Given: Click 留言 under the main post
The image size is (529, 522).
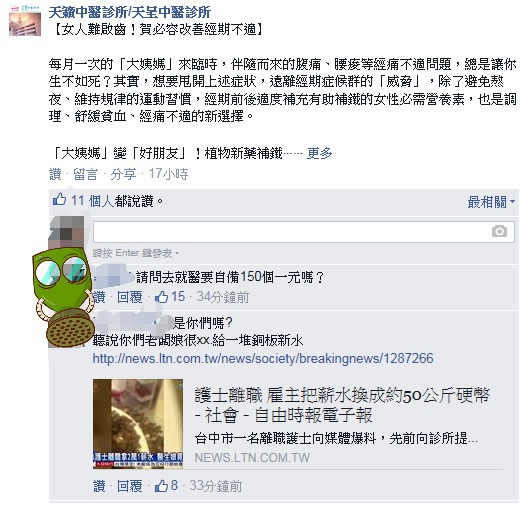Looking at the screenshot, I should click(x=85, y=174).
